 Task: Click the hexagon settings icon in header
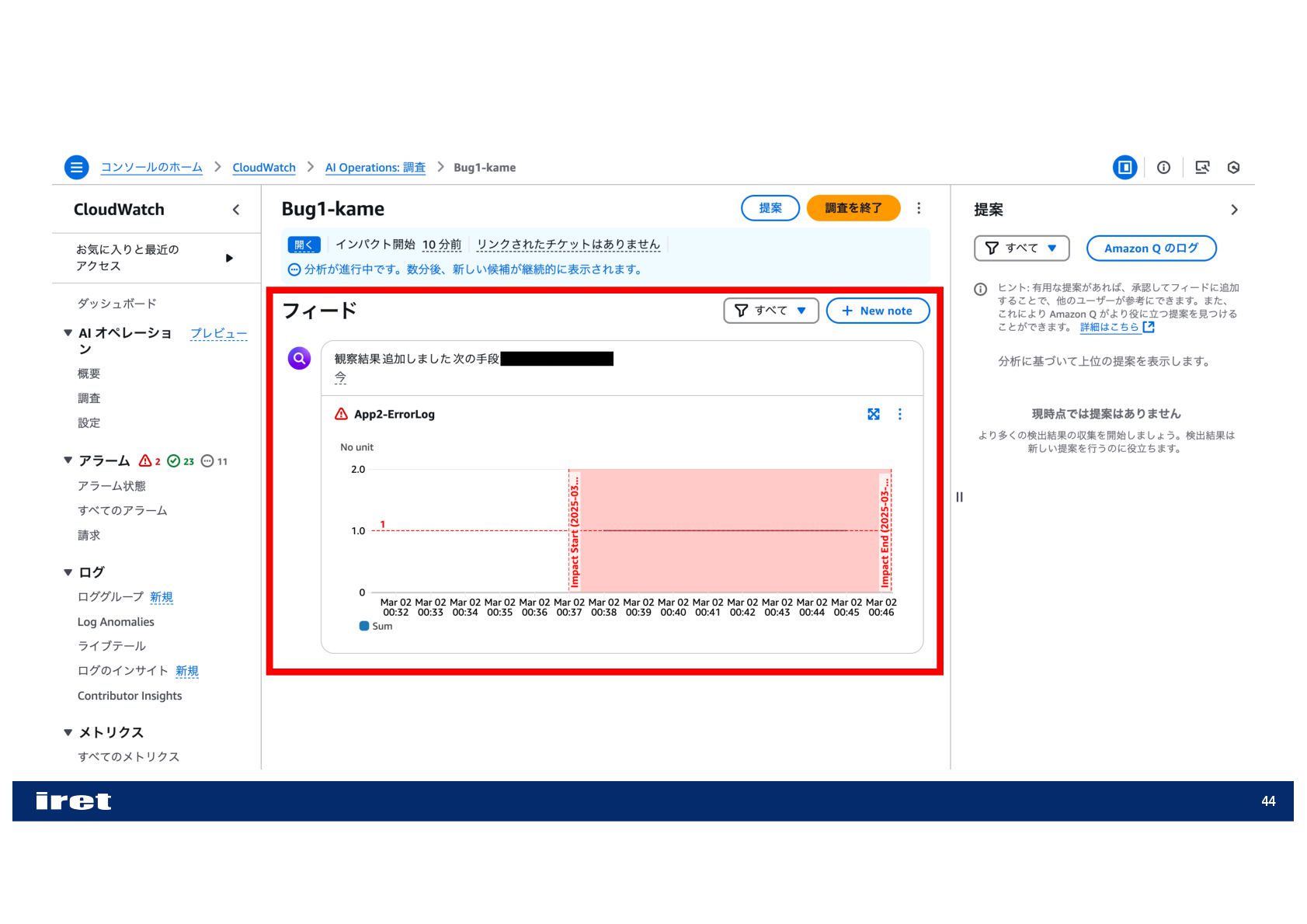(1233, 167)
